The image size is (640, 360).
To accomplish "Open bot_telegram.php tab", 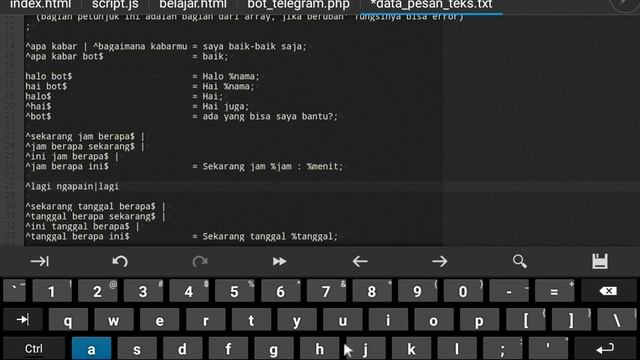I will click(298, 4).
